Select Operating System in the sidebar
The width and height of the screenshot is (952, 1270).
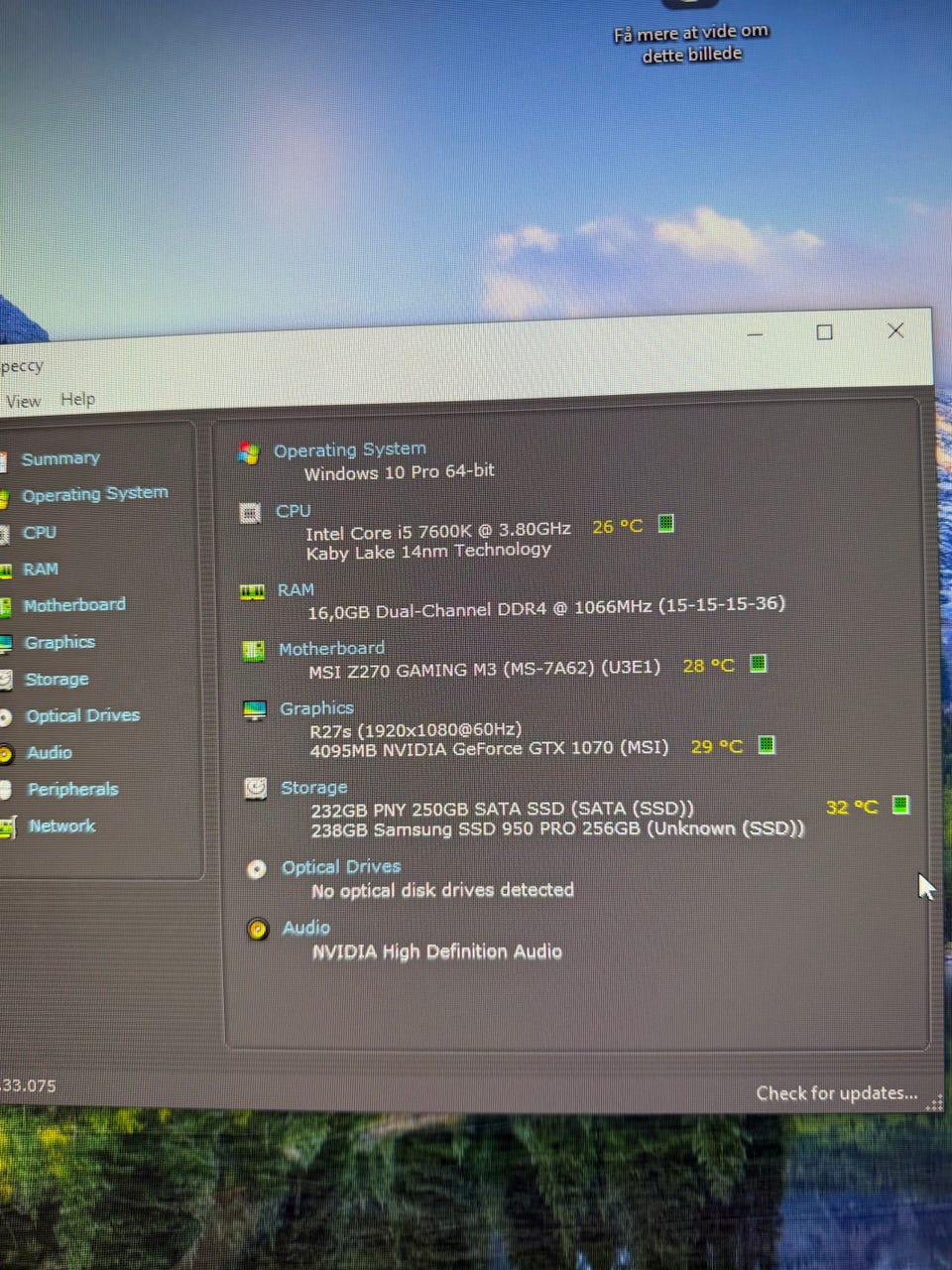[x=95, y=494]
